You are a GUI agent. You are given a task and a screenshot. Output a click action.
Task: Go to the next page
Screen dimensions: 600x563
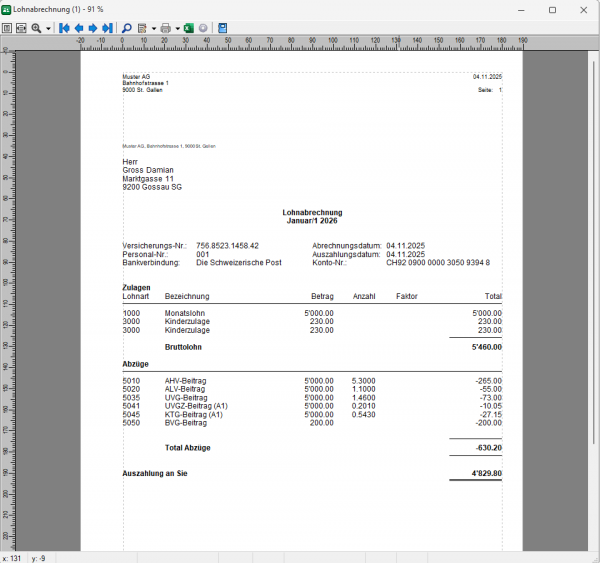tap(92, 28)
